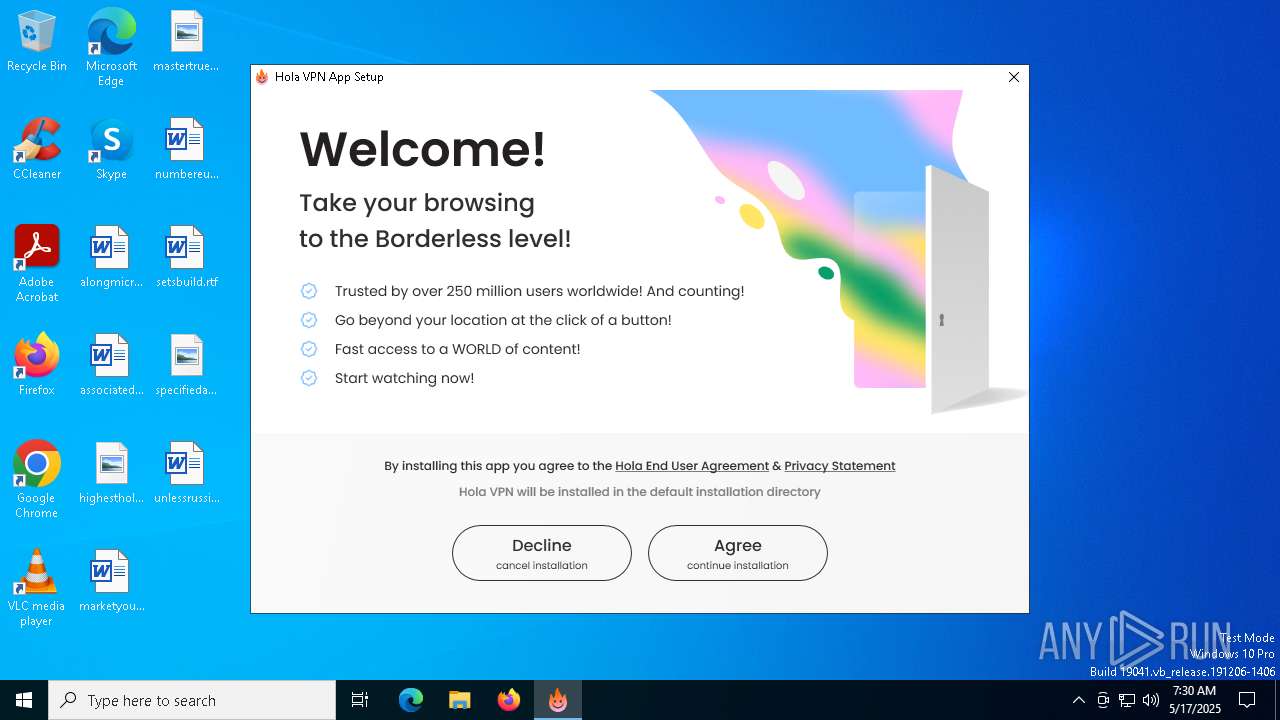
Task: Open the Action Center notifications
Action: [x=1247, y=700]
